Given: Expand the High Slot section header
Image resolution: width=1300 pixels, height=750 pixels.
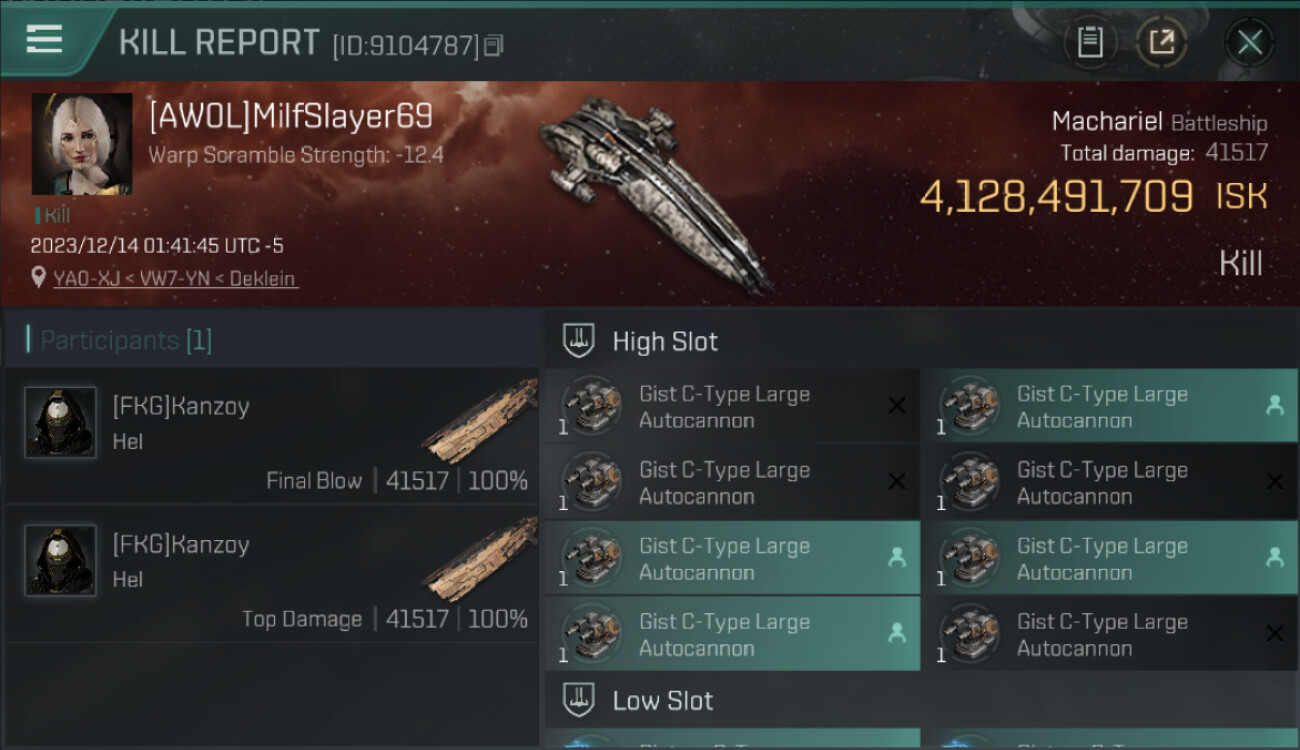Looking at the screenshot, I should tap(665, 341).
